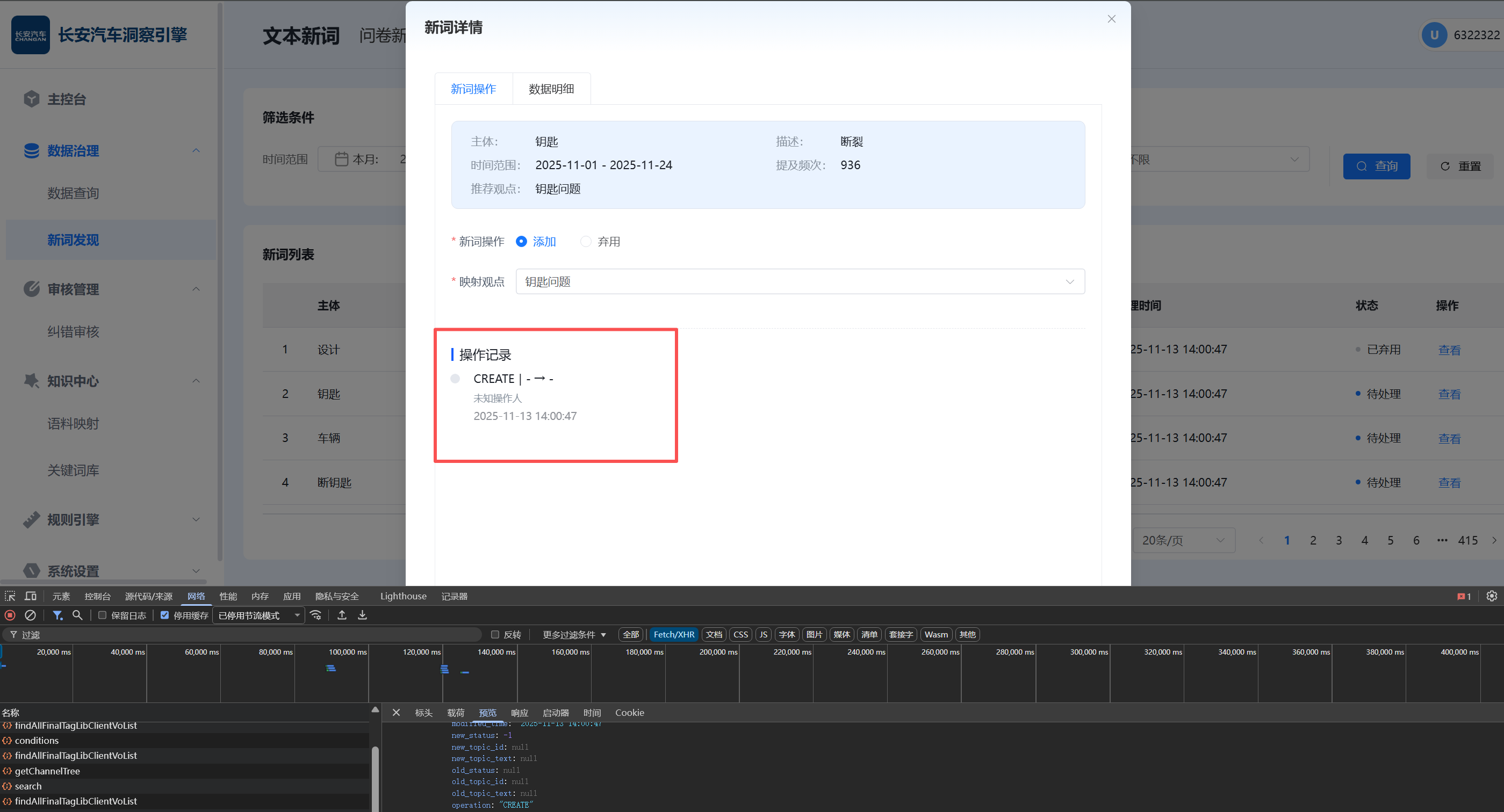Select the 弃用 radio option
Image resolution: width=1504 pixels, height=812 pixels.
586,242
